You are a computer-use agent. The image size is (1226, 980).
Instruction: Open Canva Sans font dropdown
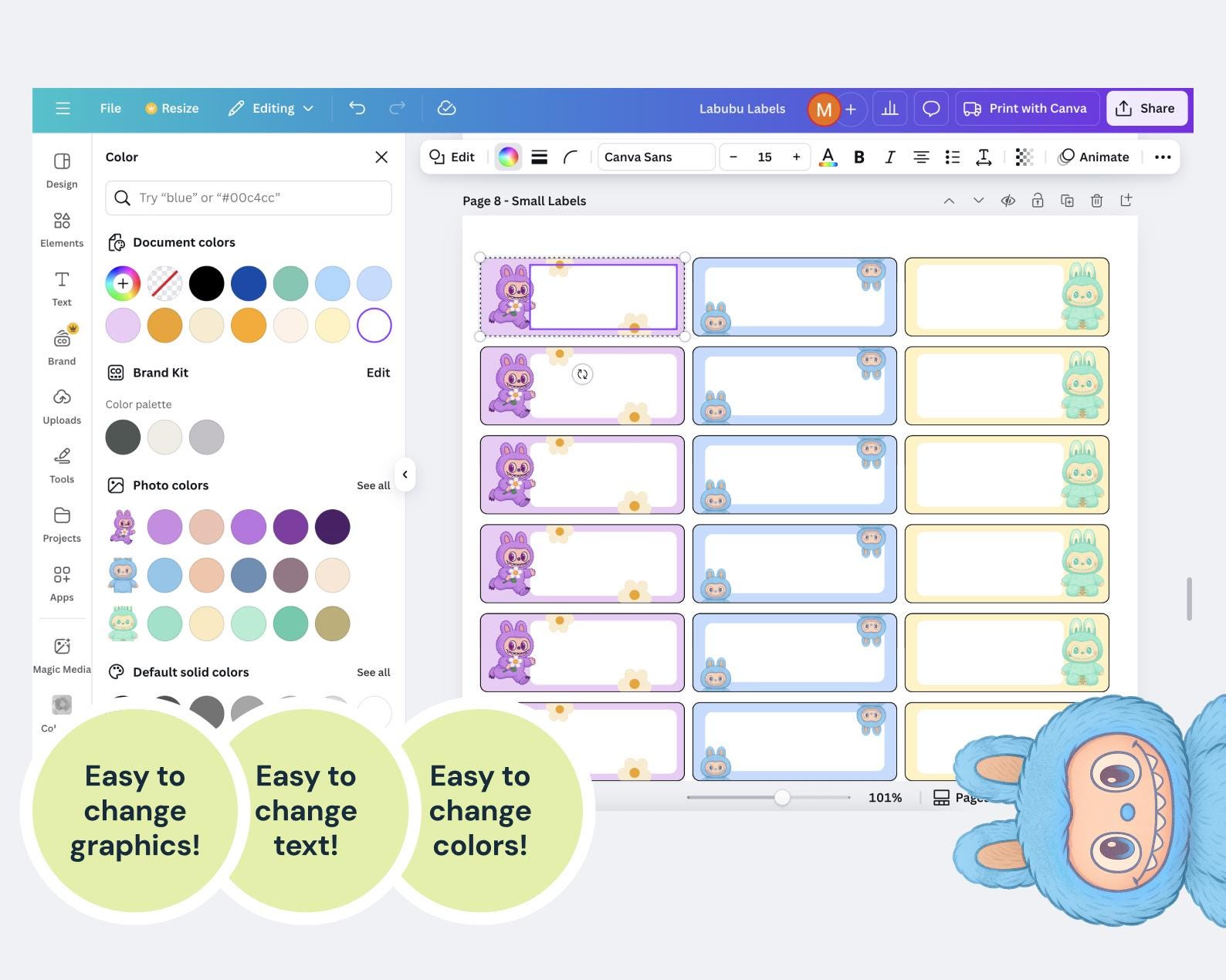coord(656,157)
